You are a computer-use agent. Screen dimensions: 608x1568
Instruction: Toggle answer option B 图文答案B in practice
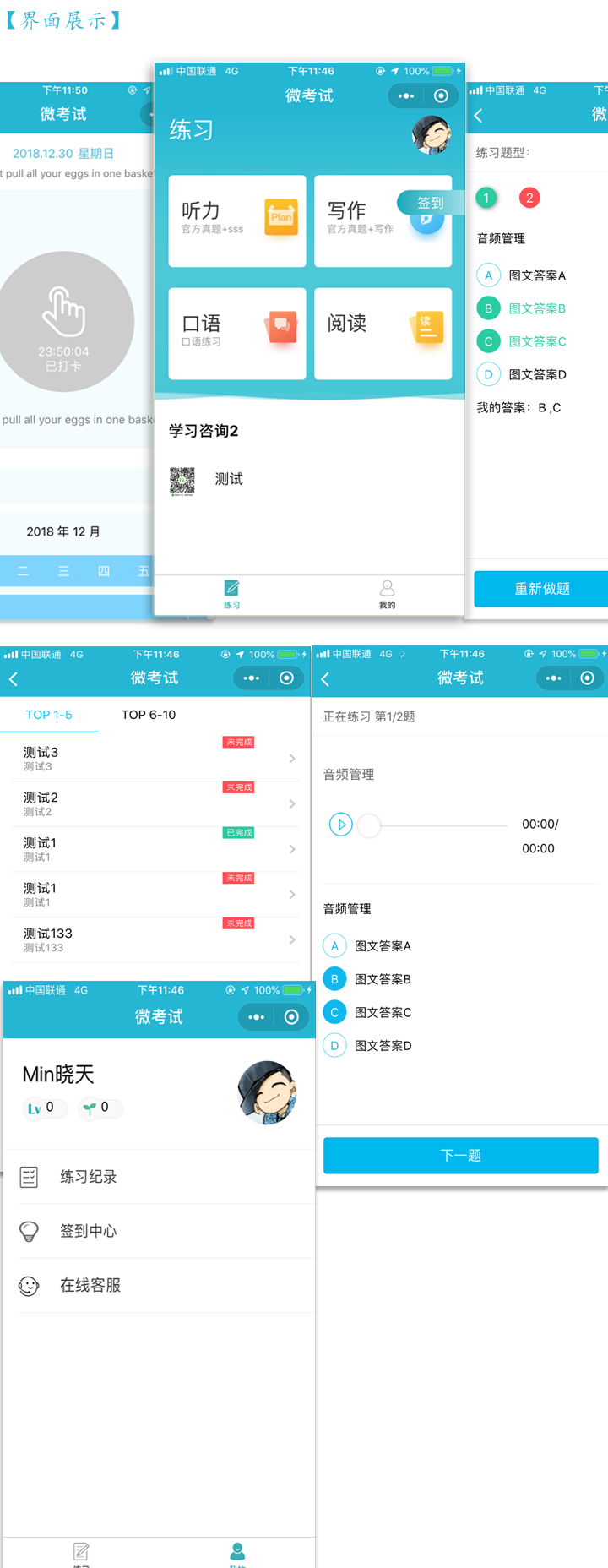[334, 979]
